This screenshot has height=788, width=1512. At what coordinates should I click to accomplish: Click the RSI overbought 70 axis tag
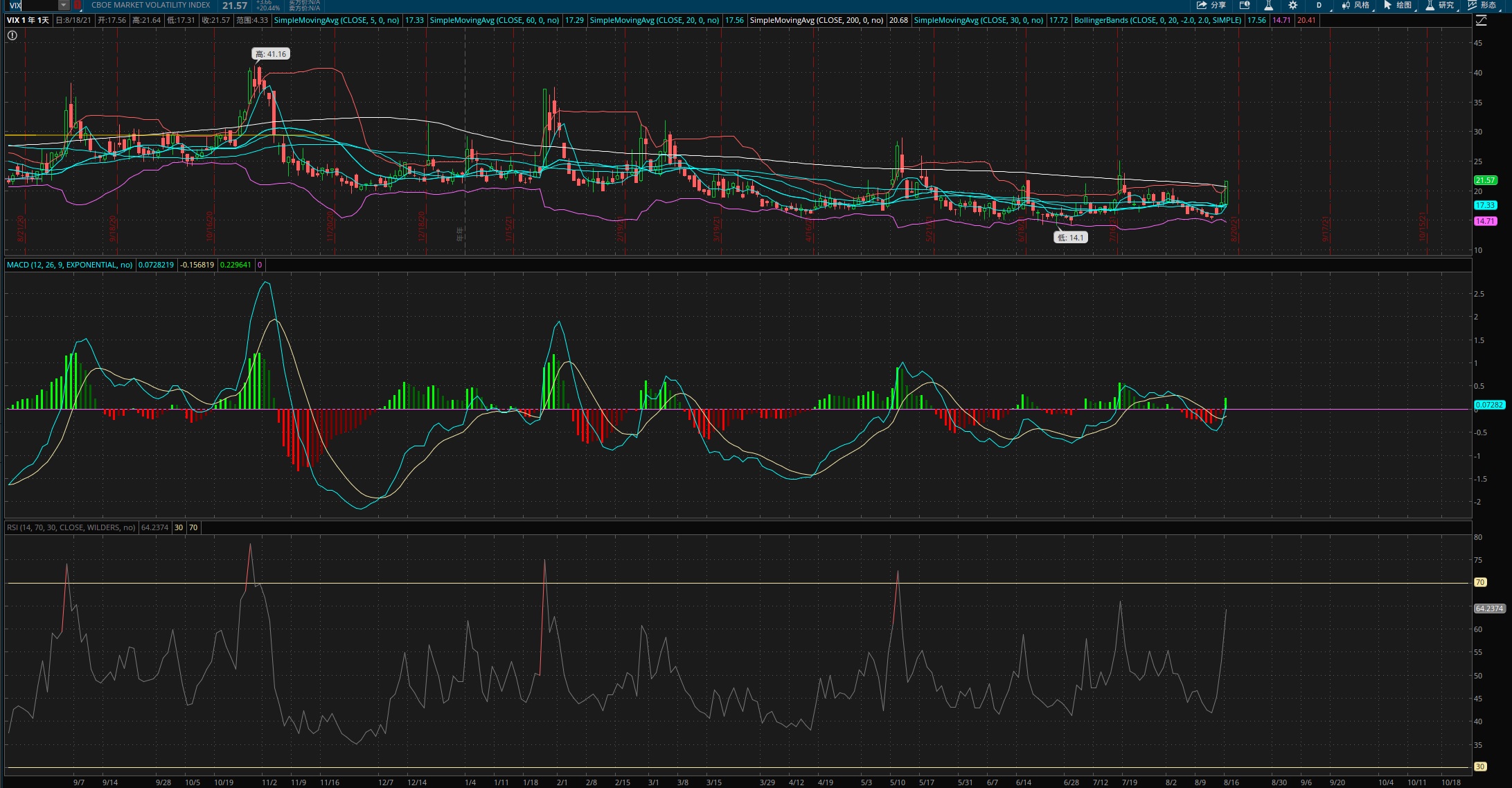[x=1480, y=582]
